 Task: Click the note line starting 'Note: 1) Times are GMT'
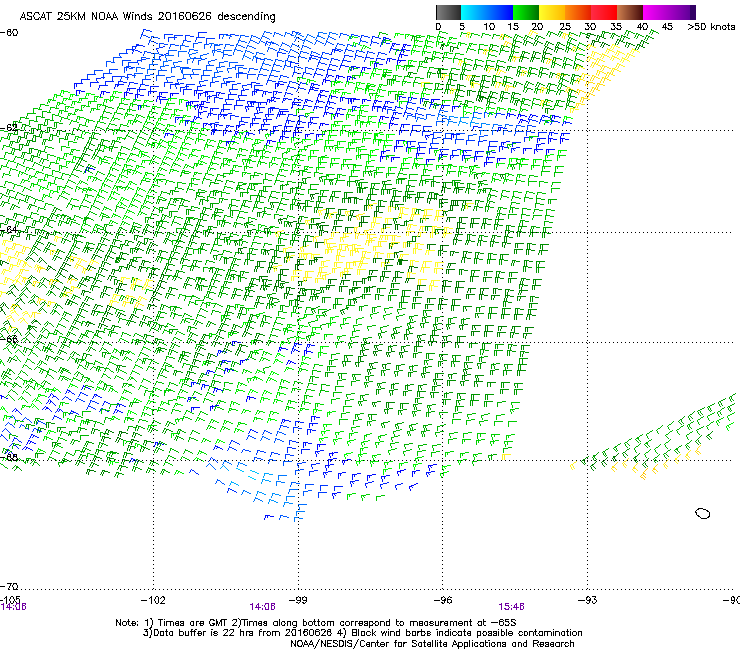[x=316, y=623]
